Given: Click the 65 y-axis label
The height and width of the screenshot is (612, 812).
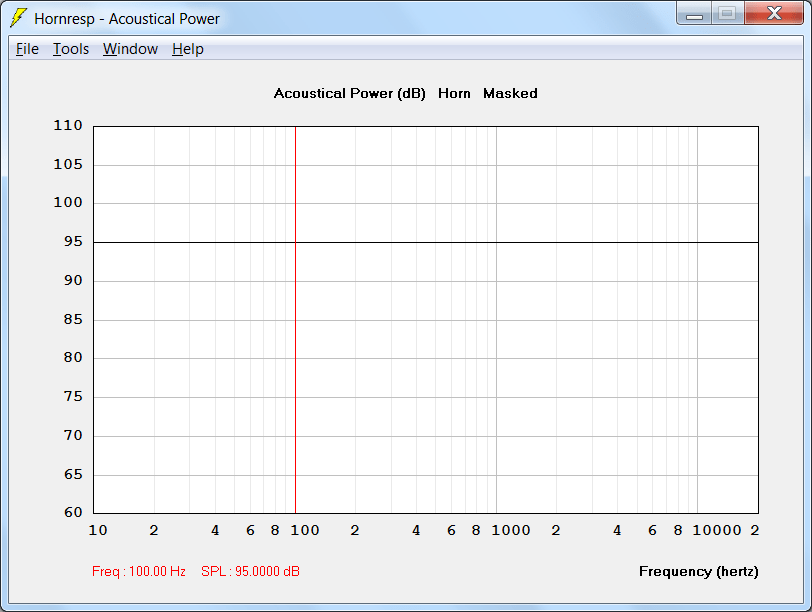Looking at the screenshot, I should tap(73, 474).
